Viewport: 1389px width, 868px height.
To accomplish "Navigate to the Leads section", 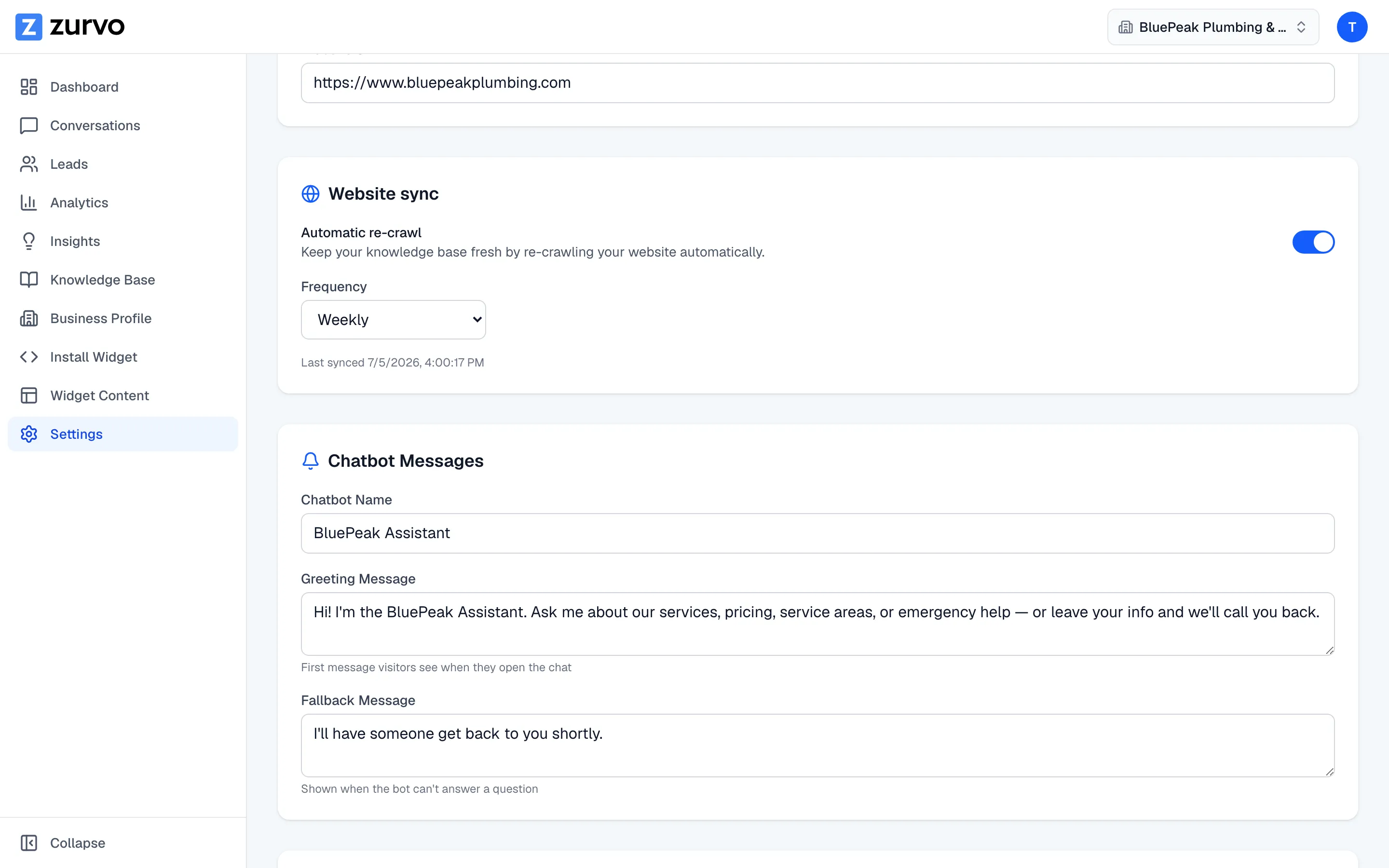I will pos(123,164).
